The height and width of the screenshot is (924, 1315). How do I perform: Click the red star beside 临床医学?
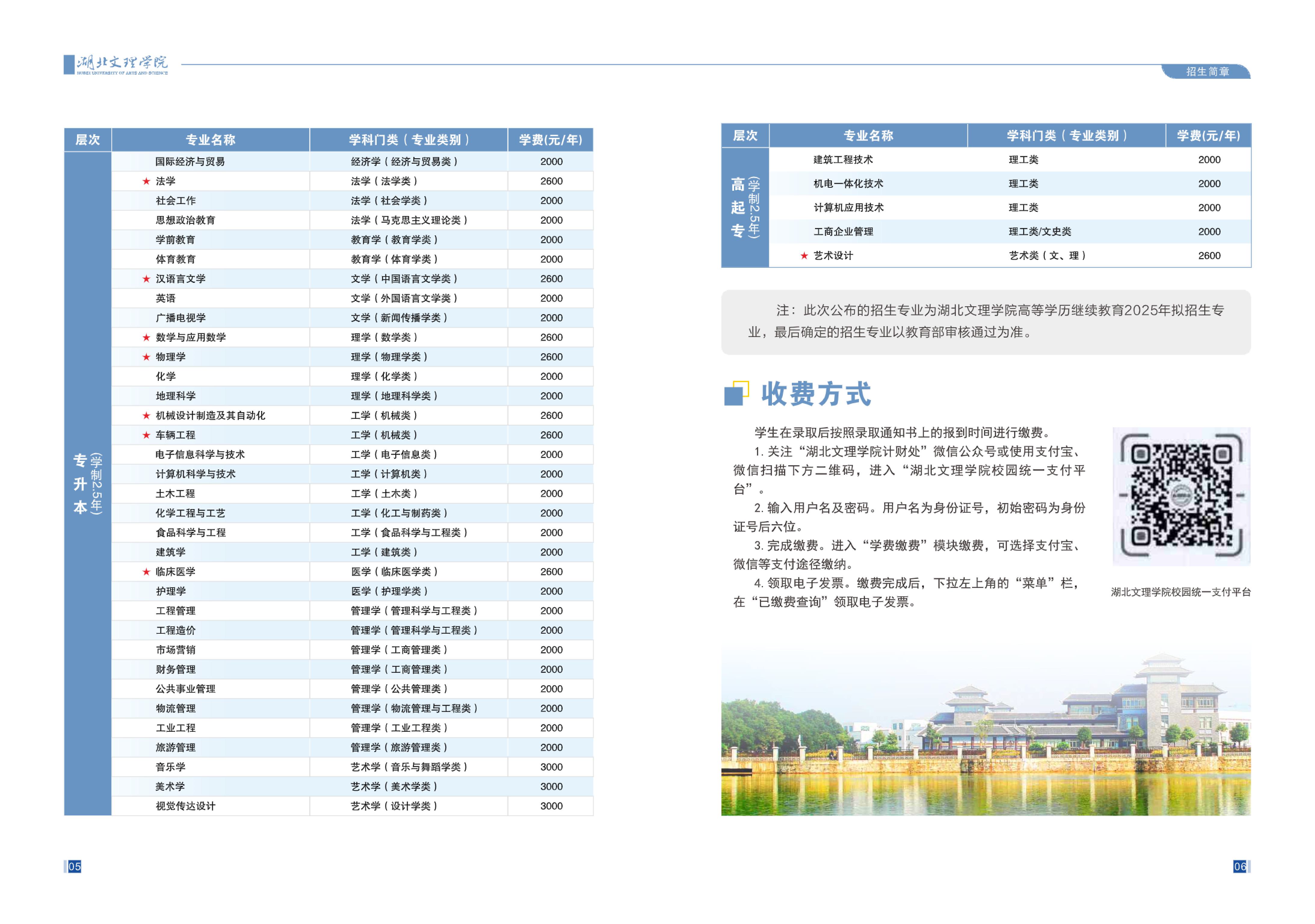pyautogui.click(x=146, y=572)
